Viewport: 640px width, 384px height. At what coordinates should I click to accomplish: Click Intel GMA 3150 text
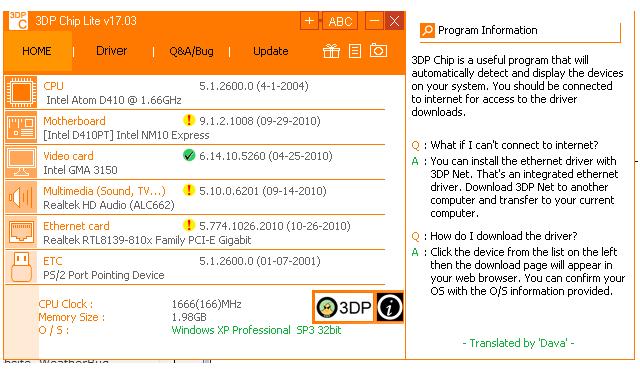(80, 170)
